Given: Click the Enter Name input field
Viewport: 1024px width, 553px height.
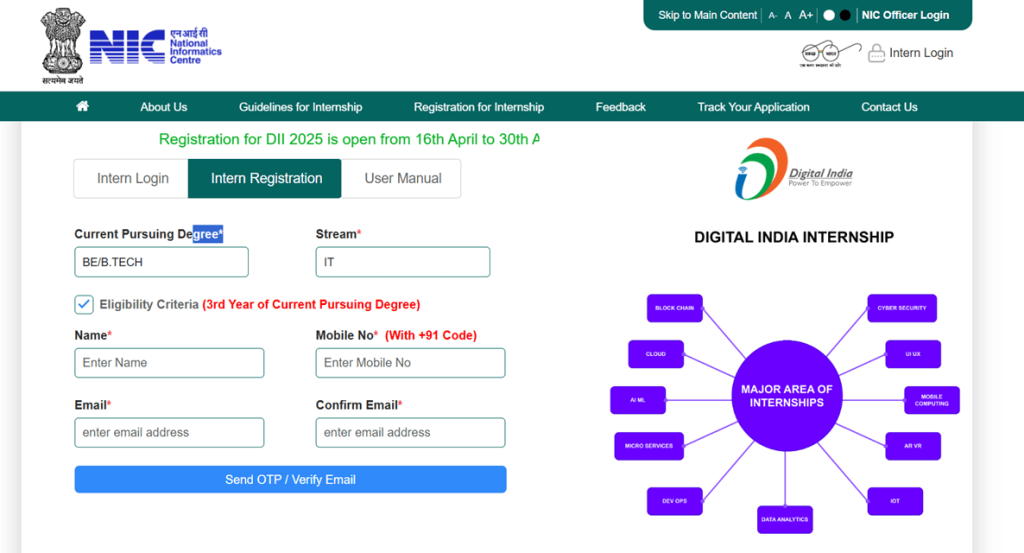Looking at the screenshot, I should point(169,363).
